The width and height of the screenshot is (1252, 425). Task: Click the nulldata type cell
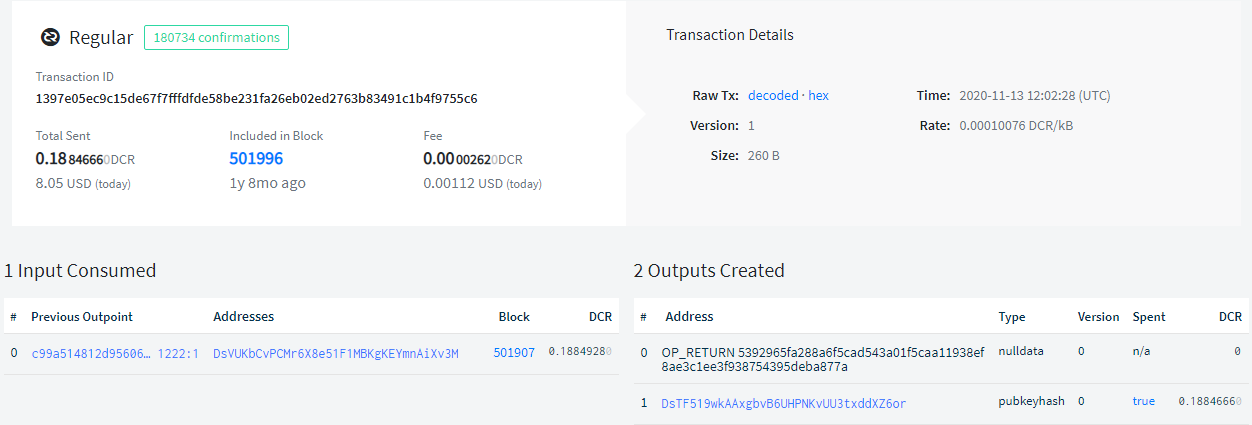coord(1020,352)
